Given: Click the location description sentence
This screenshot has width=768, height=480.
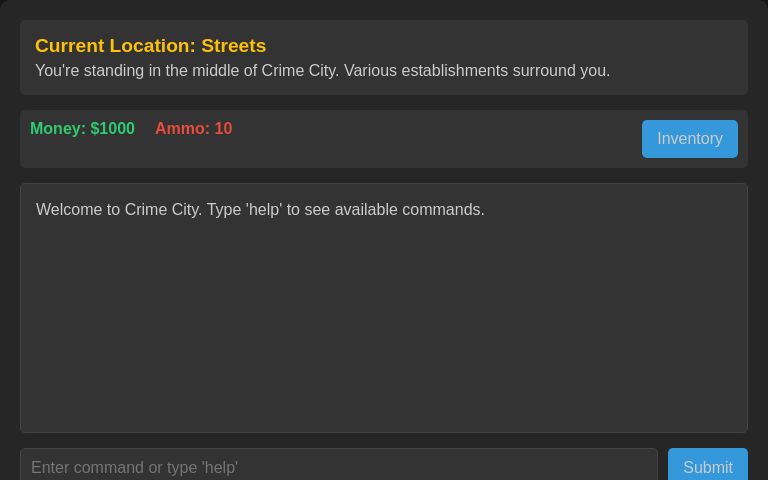Looking at the screenshot, I should click(x=322, y=71).
